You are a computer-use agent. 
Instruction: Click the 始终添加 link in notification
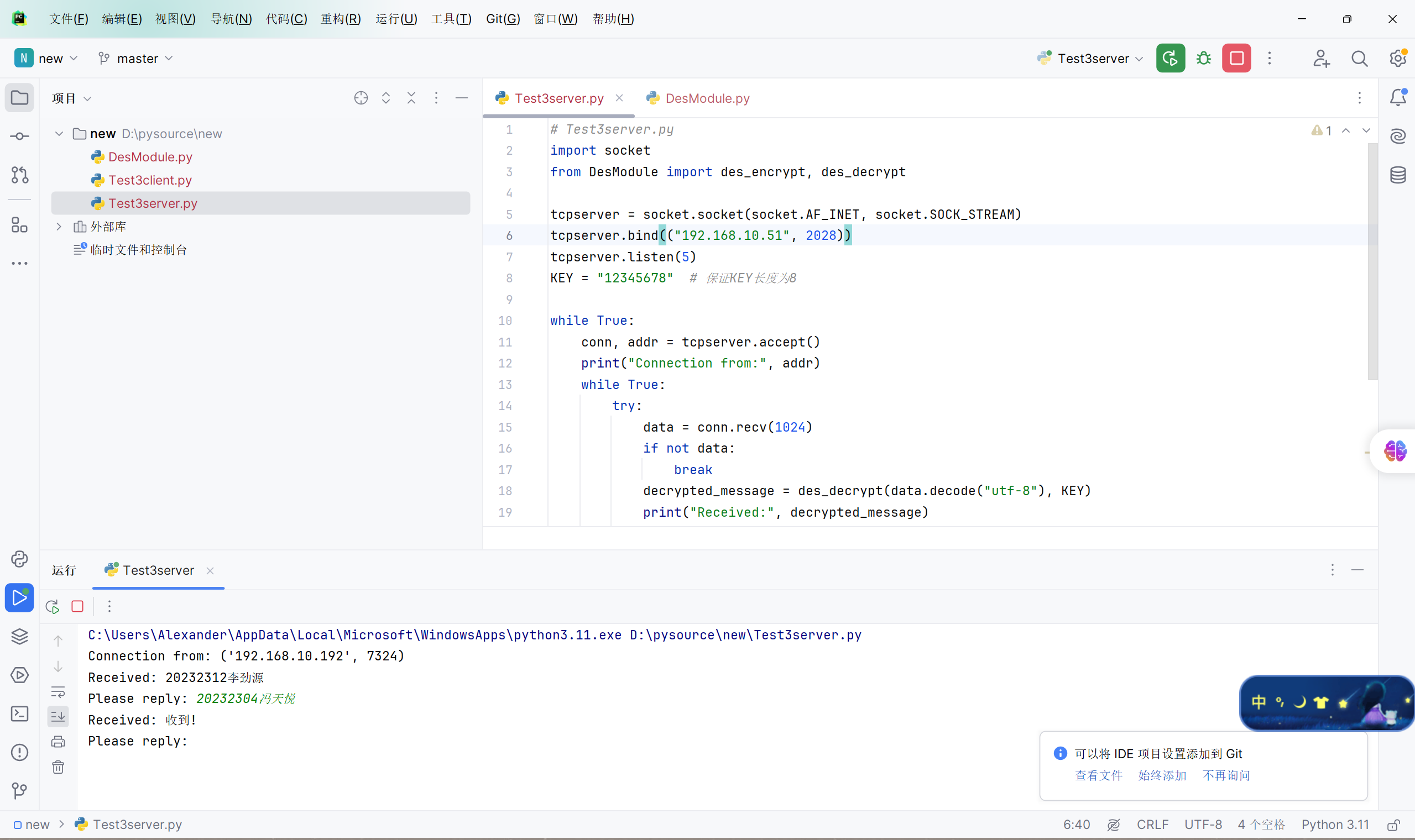click(1161, 775)
